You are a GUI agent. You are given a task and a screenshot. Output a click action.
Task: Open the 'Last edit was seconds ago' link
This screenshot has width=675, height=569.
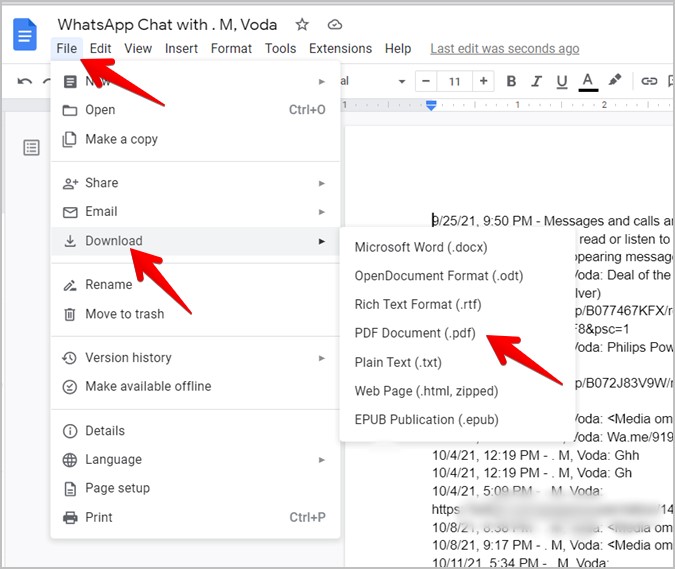504,48
